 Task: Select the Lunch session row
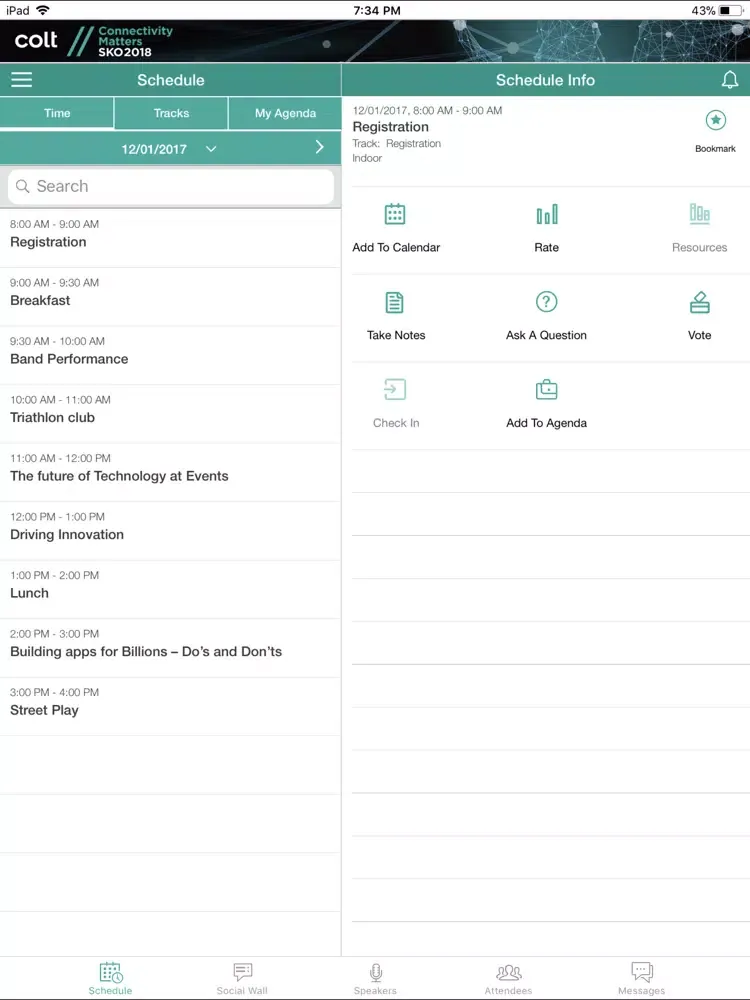click(x=170, y=590)
